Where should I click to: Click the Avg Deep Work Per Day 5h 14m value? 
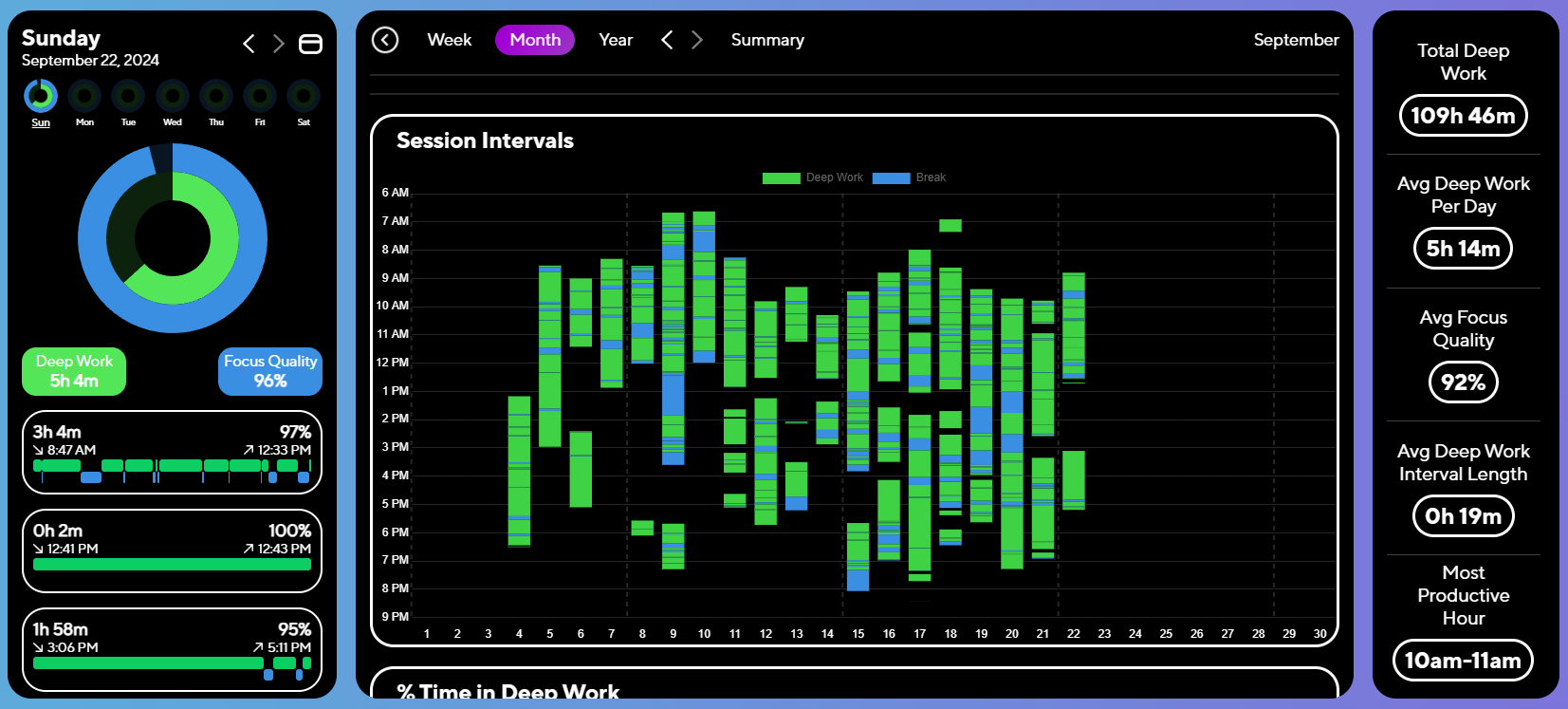point(1464,249)
